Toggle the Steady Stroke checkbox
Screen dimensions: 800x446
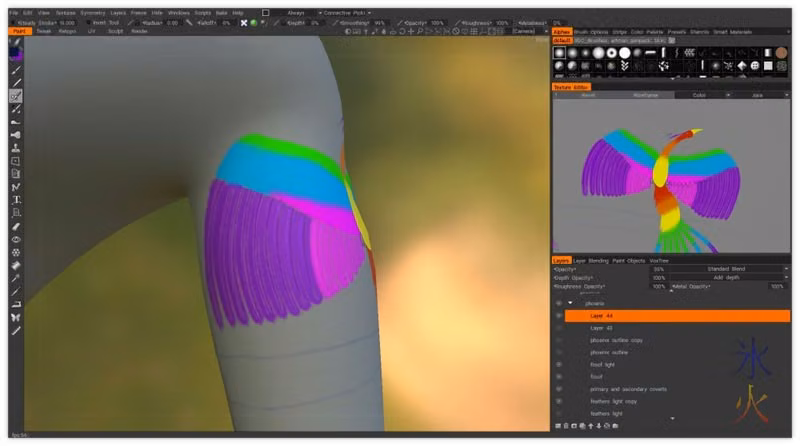(13, 23)
